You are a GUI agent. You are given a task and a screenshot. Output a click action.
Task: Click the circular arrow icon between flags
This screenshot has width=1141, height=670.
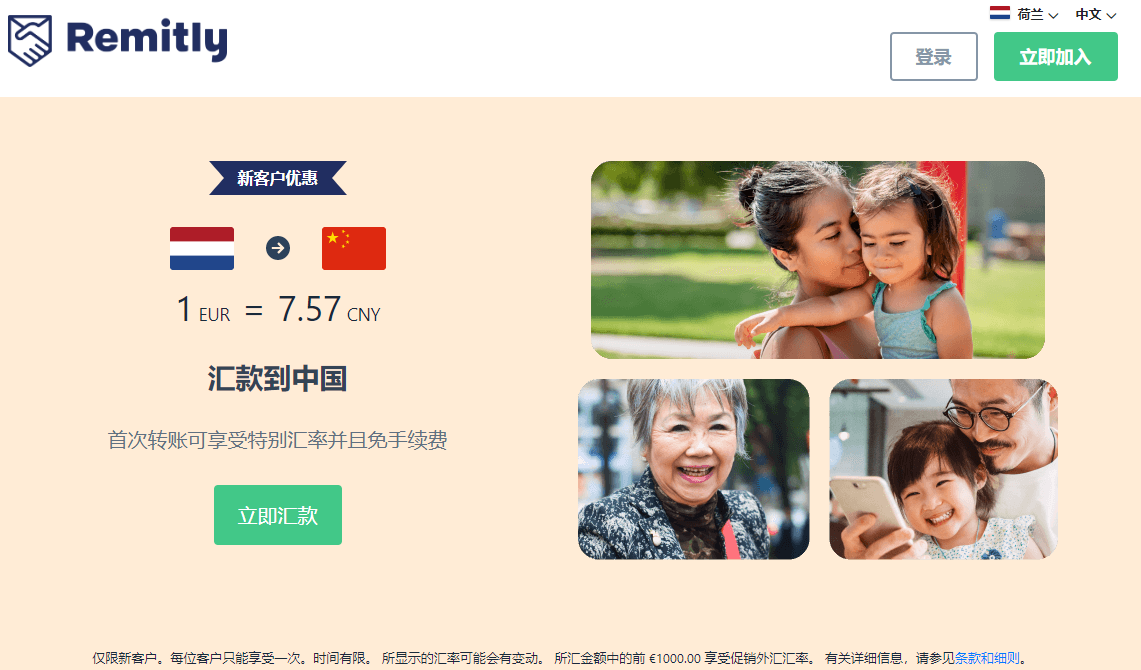(278, 248)
